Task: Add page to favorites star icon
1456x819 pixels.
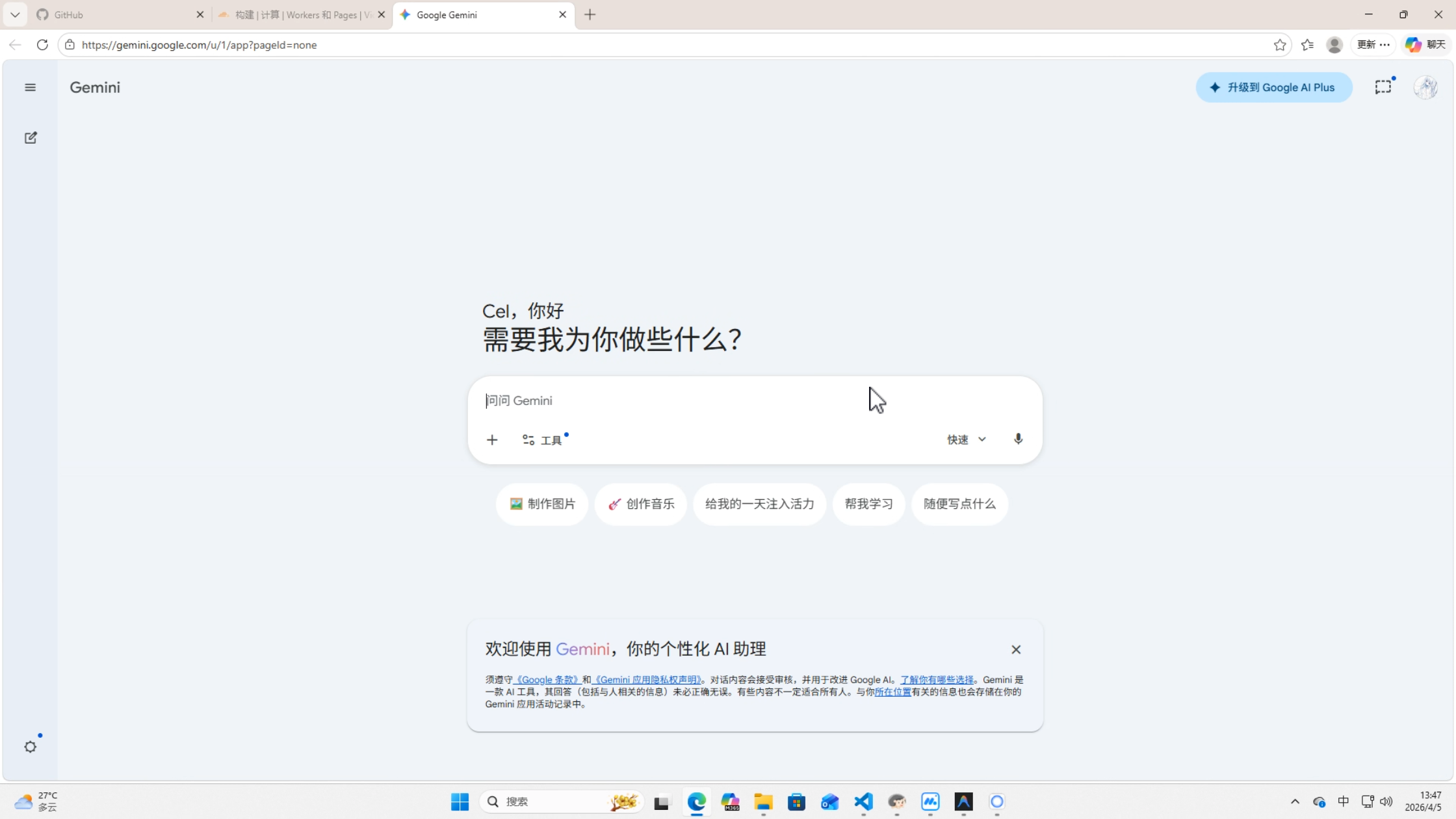Action: [x=1279, y=45]
